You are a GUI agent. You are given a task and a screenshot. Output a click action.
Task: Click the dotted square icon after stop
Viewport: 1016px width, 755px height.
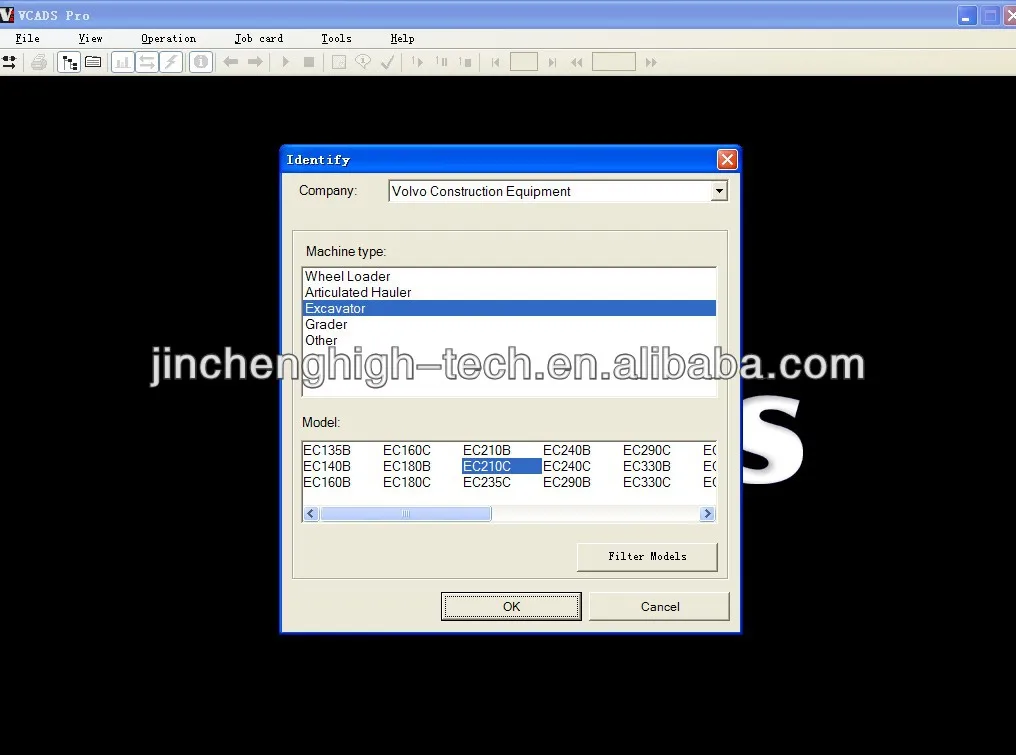[339, 62]
